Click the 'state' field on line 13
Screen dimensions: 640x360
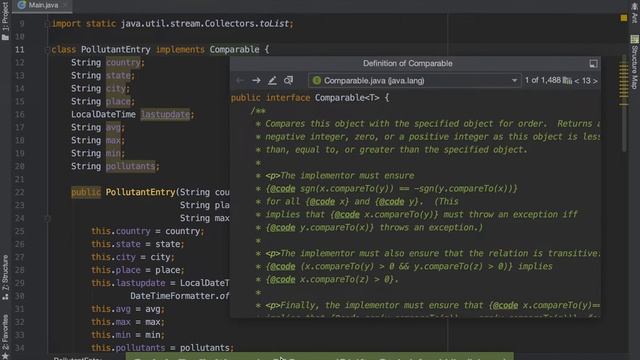pos(118,76)
